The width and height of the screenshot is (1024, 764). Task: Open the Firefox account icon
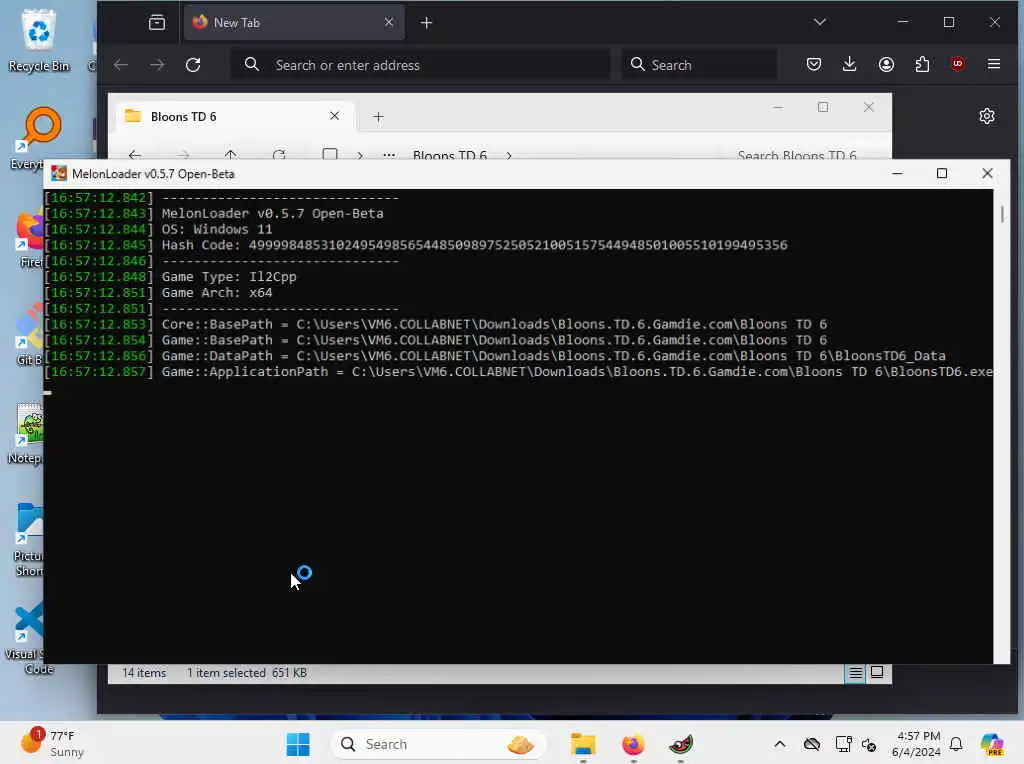click(x=886, y=64)
